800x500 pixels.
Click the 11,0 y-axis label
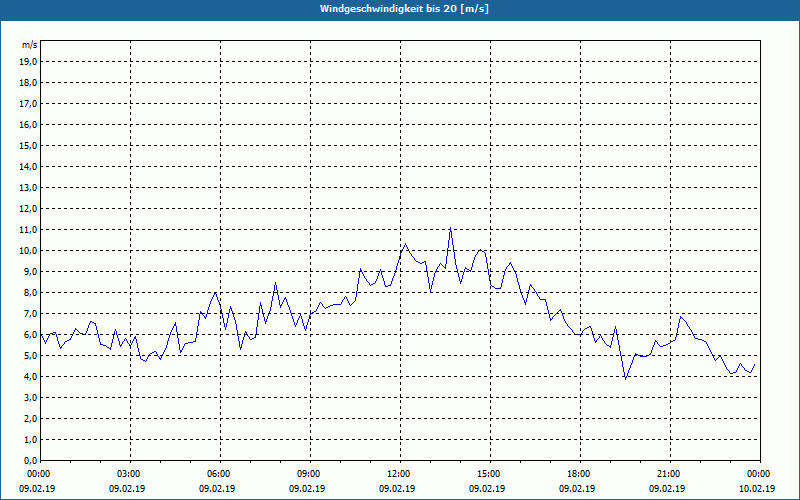click(29, 230)
